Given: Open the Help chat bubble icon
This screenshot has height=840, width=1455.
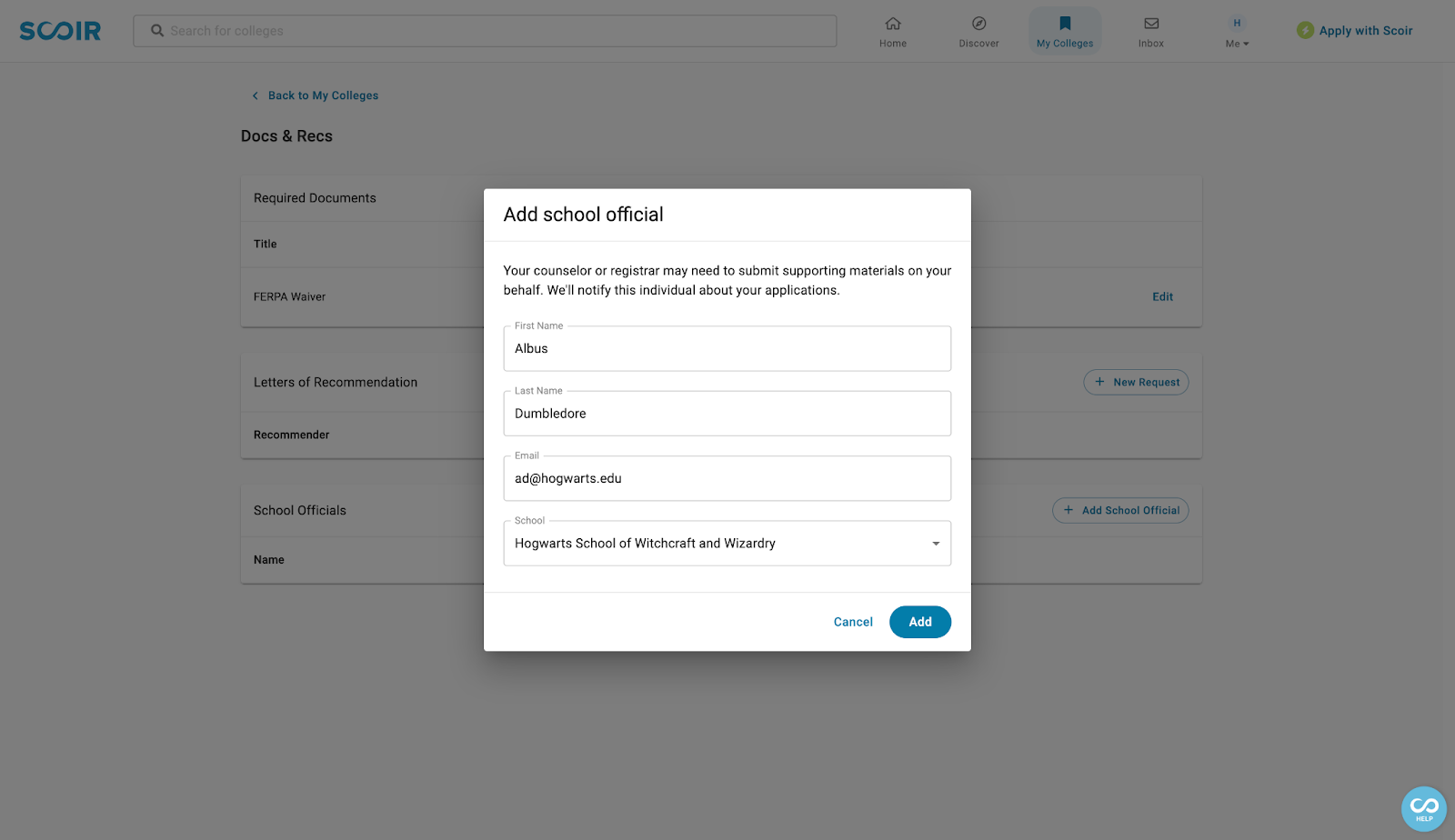Looking at the screenshot, I should [1424, 809].
